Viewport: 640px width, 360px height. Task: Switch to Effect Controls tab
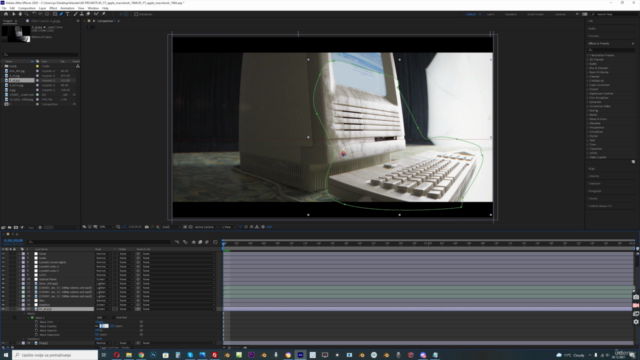(x=45, y=21)
